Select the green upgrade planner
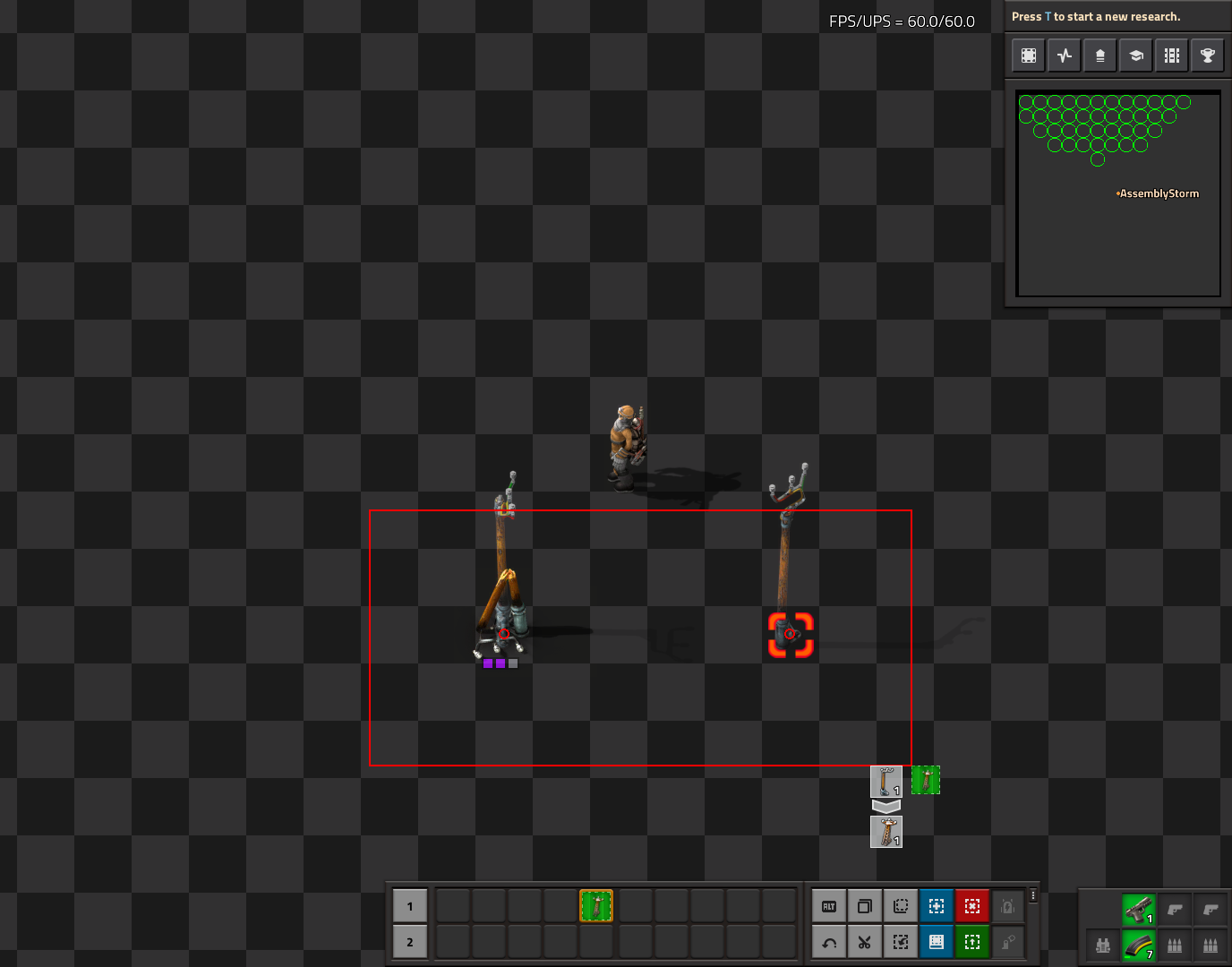 coord(972,942)
